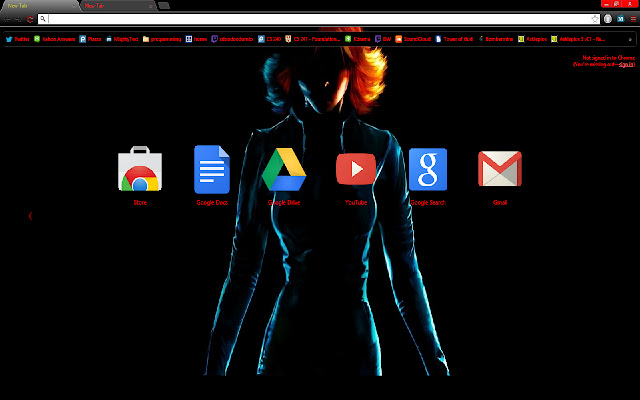This screenshot has width=640, height=400.
Task: Launch the YouTube app
Action: pyautogui.click(x=356, y=169)
